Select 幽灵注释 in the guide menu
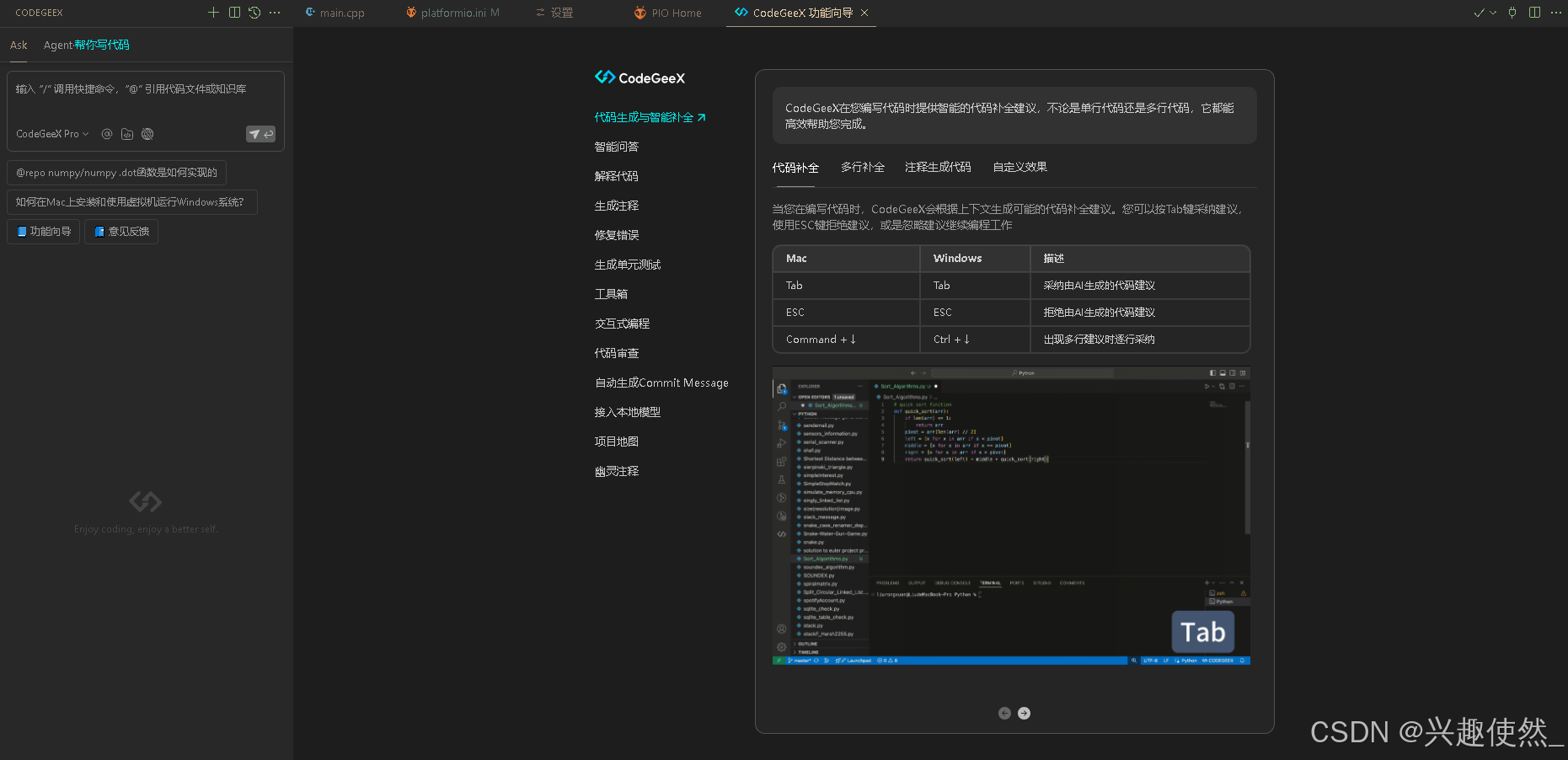1568x760 pixels. (x=617, y=471)
